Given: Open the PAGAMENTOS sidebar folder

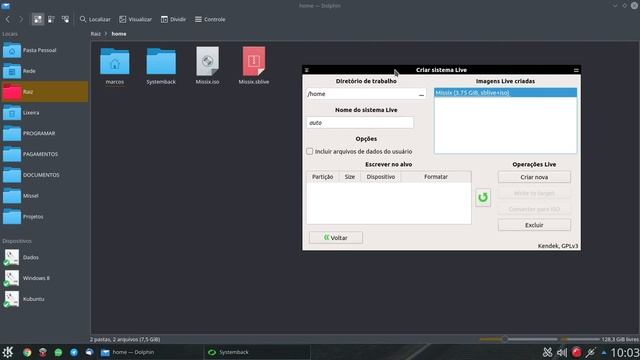Looking at the screenshot, I should (x=44, y=154).
